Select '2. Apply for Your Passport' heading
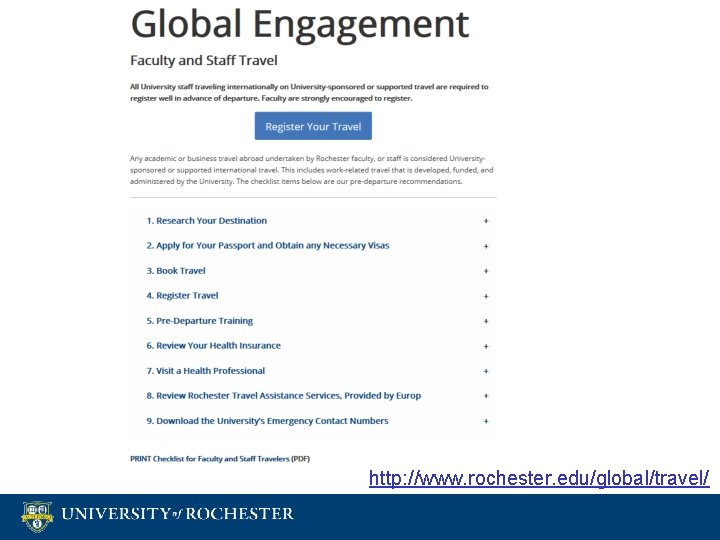The height and width of the screenshot is (540, 720). (x=268, y=245)
